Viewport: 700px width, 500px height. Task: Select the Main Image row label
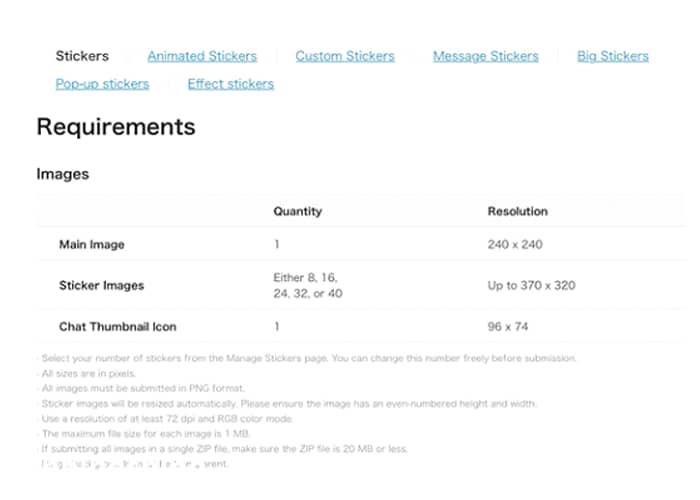click(x=92, y=244)
